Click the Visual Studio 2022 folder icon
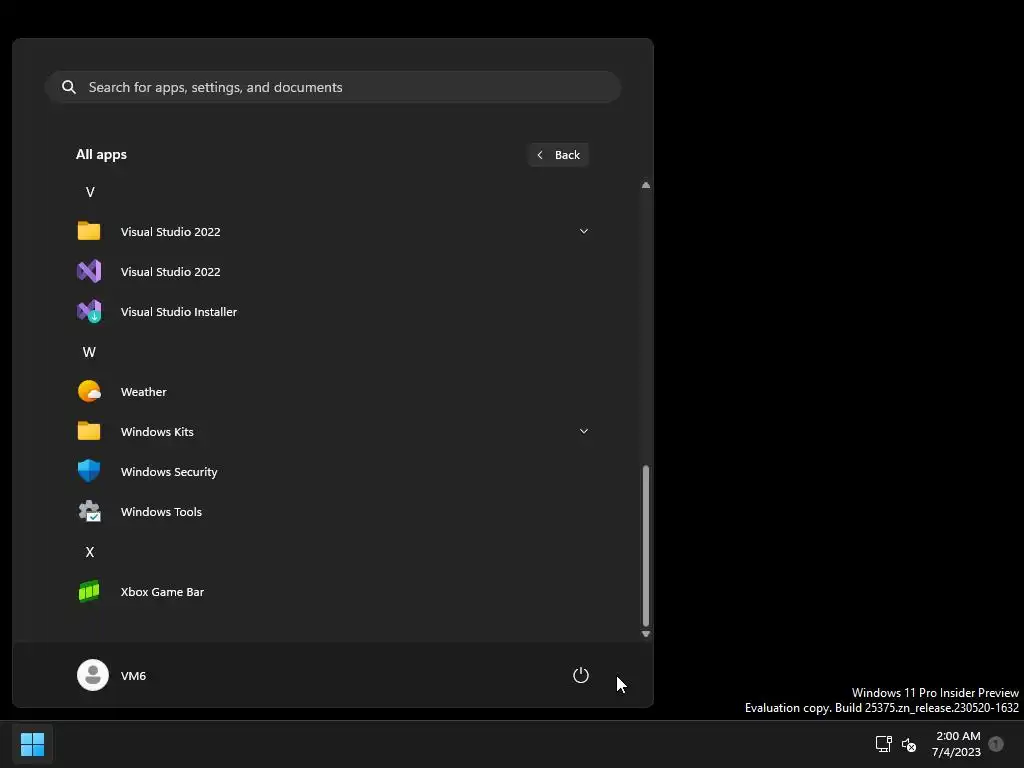1024x768 pixels. (x=89, y=231)
